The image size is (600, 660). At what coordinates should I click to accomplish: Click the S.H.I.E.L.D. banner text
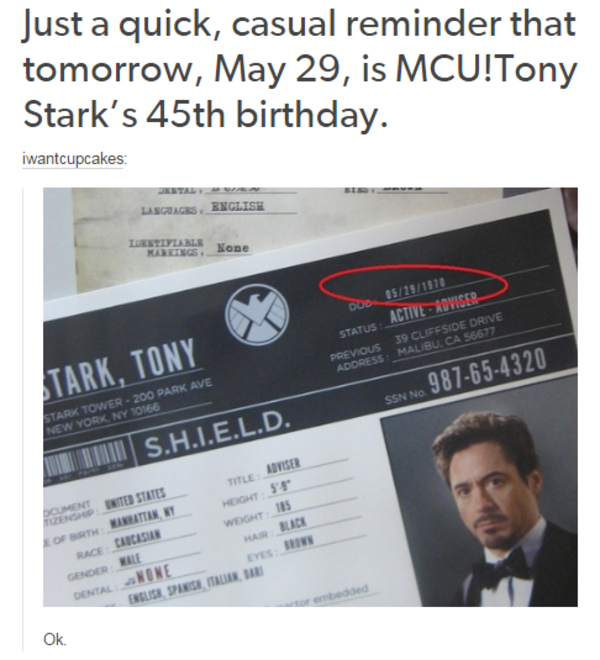pos(218,434)
